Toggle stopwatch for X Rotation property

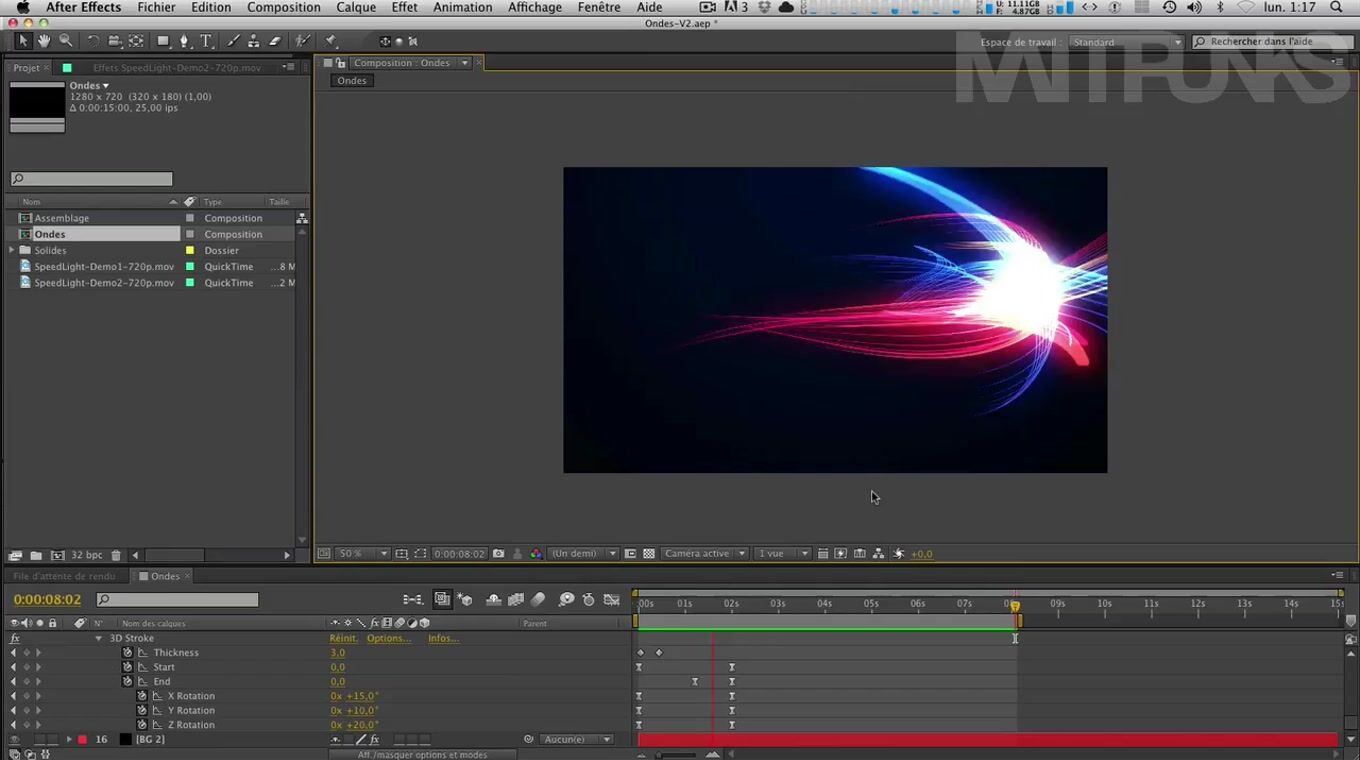[x=142, y=696]
